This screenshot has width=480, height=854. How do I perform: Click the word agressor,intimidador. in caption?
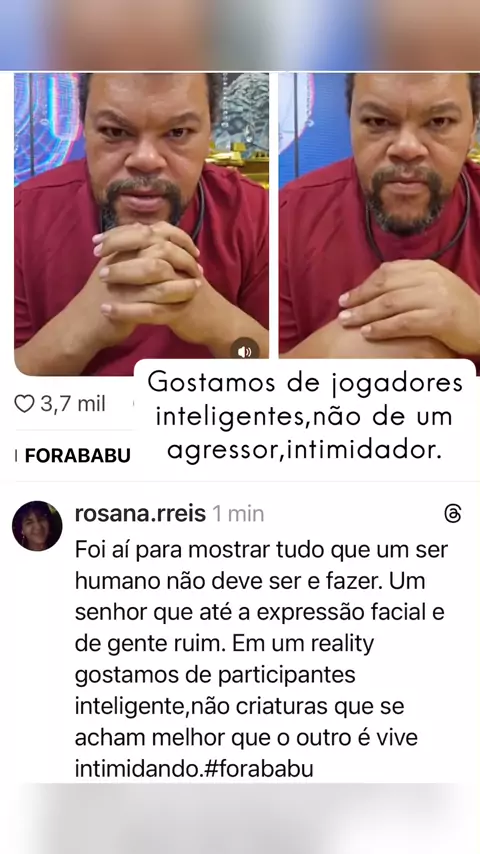coord(304,450)
